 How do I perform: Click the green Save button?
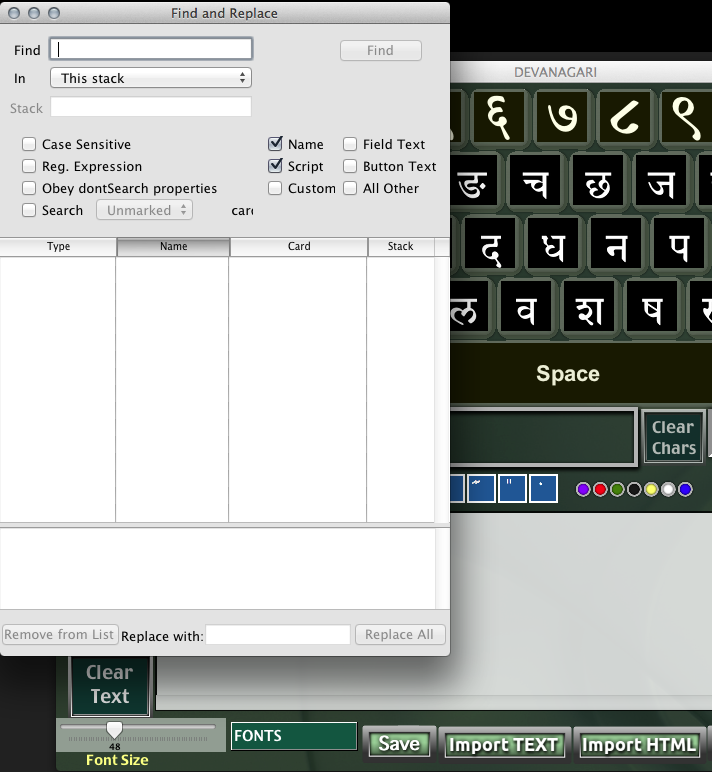[x=399, y=744]
